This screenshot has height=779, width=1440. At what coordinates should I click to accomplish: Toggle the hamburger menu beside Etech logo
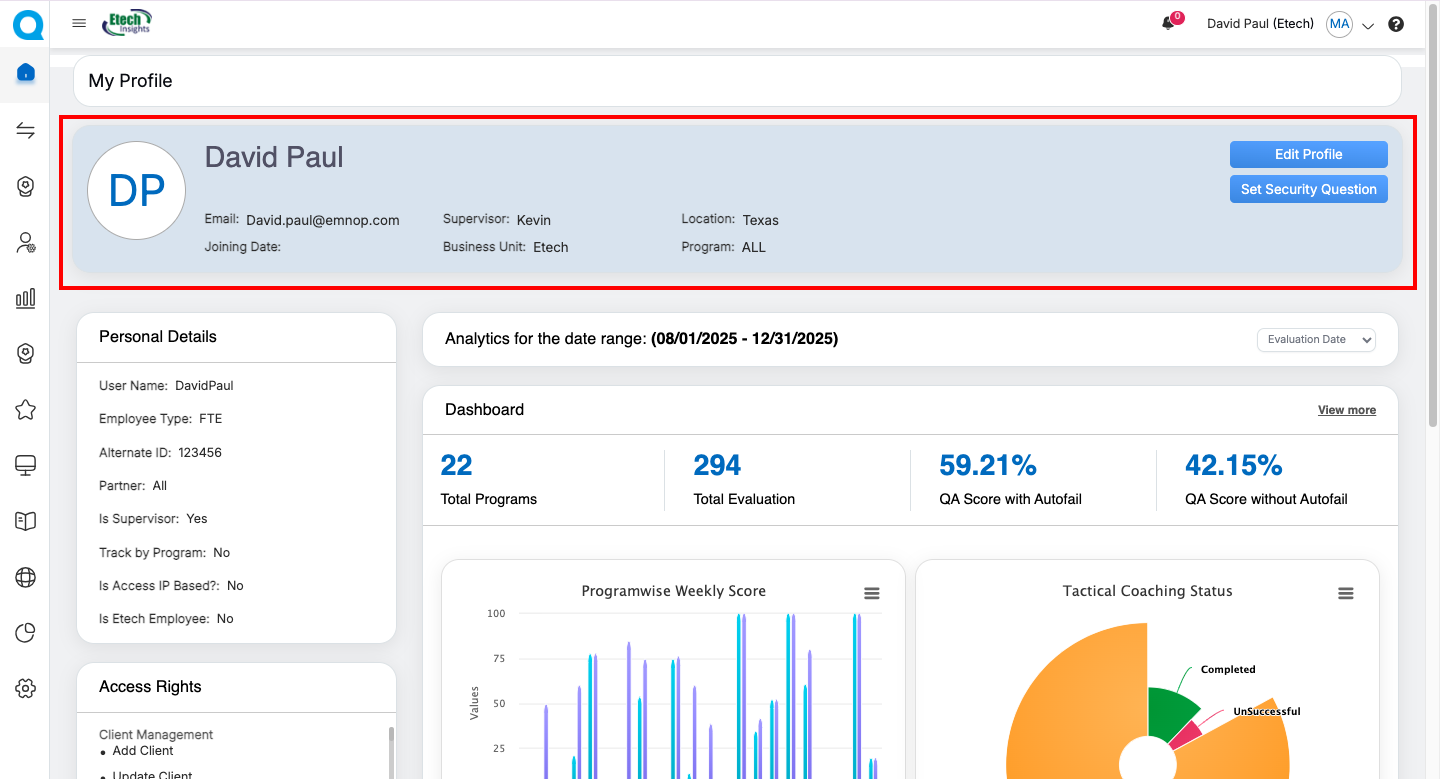(79, 23)
